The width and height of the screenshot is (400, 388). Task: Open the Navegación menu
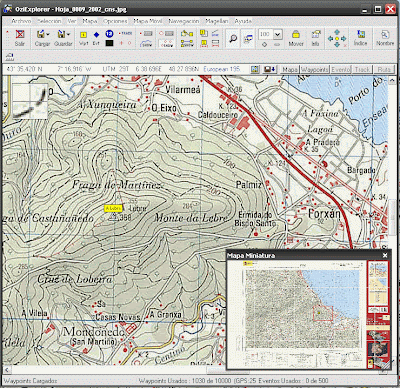184,21
